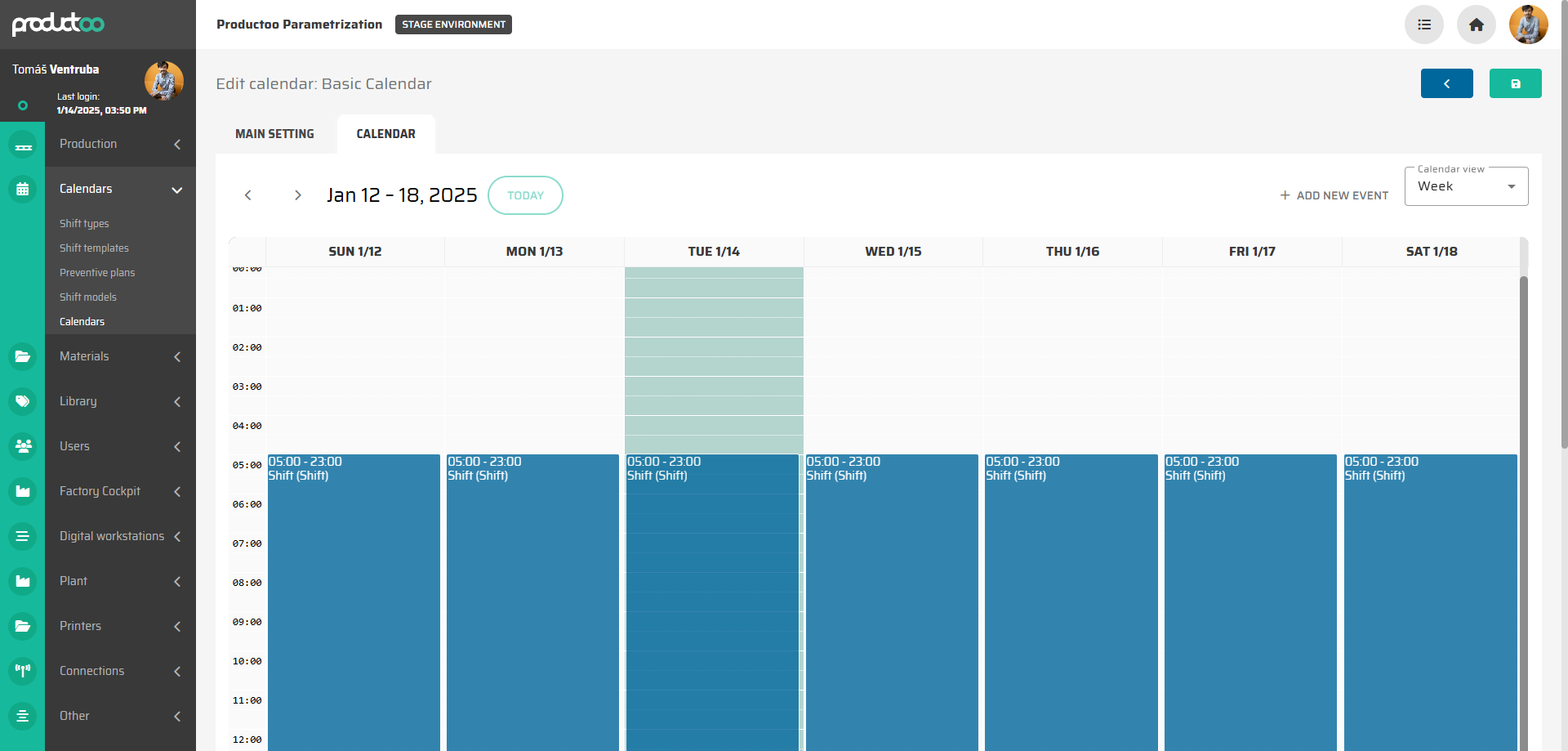This screenshot has height=751, width=1568.
Task: Click Add New Event
Action: tap(1334, 195)
